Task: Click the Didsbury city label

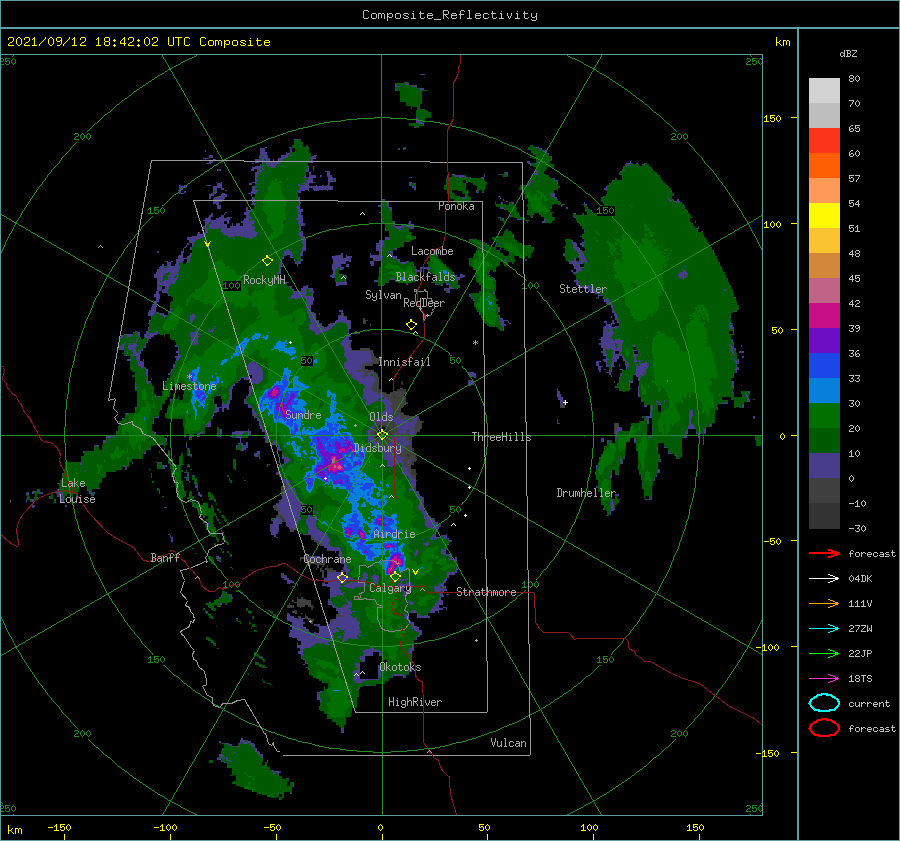Action: coord(378,448)
